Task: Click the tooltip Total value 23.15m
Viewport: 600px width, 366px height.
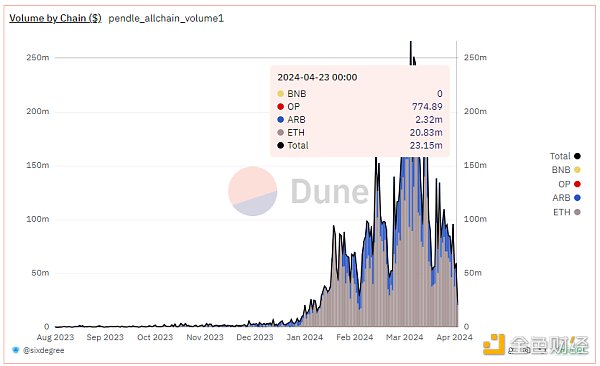Action: (x=426, y=145)
